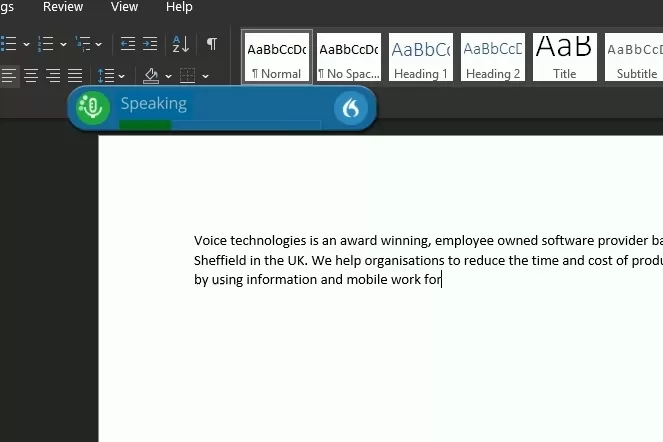663x442 pixels.
Task: Toggle show paragraph marks
Action: click(211, 44)
